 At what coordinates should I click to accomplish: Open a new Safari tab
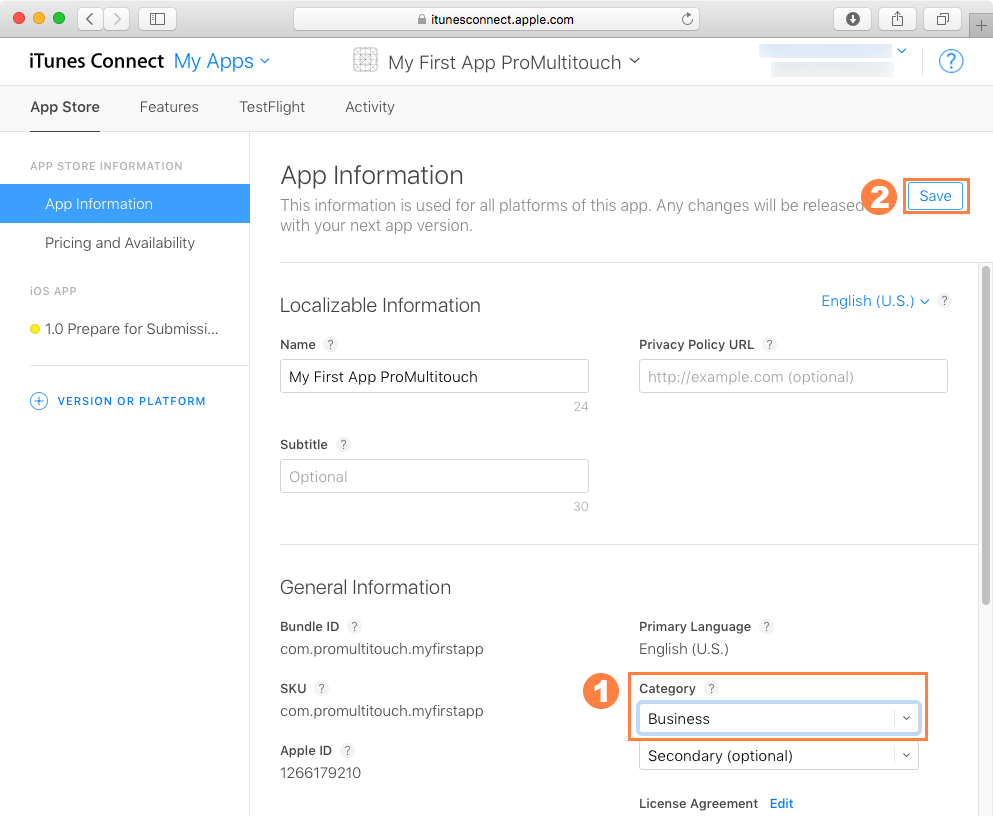981,25
